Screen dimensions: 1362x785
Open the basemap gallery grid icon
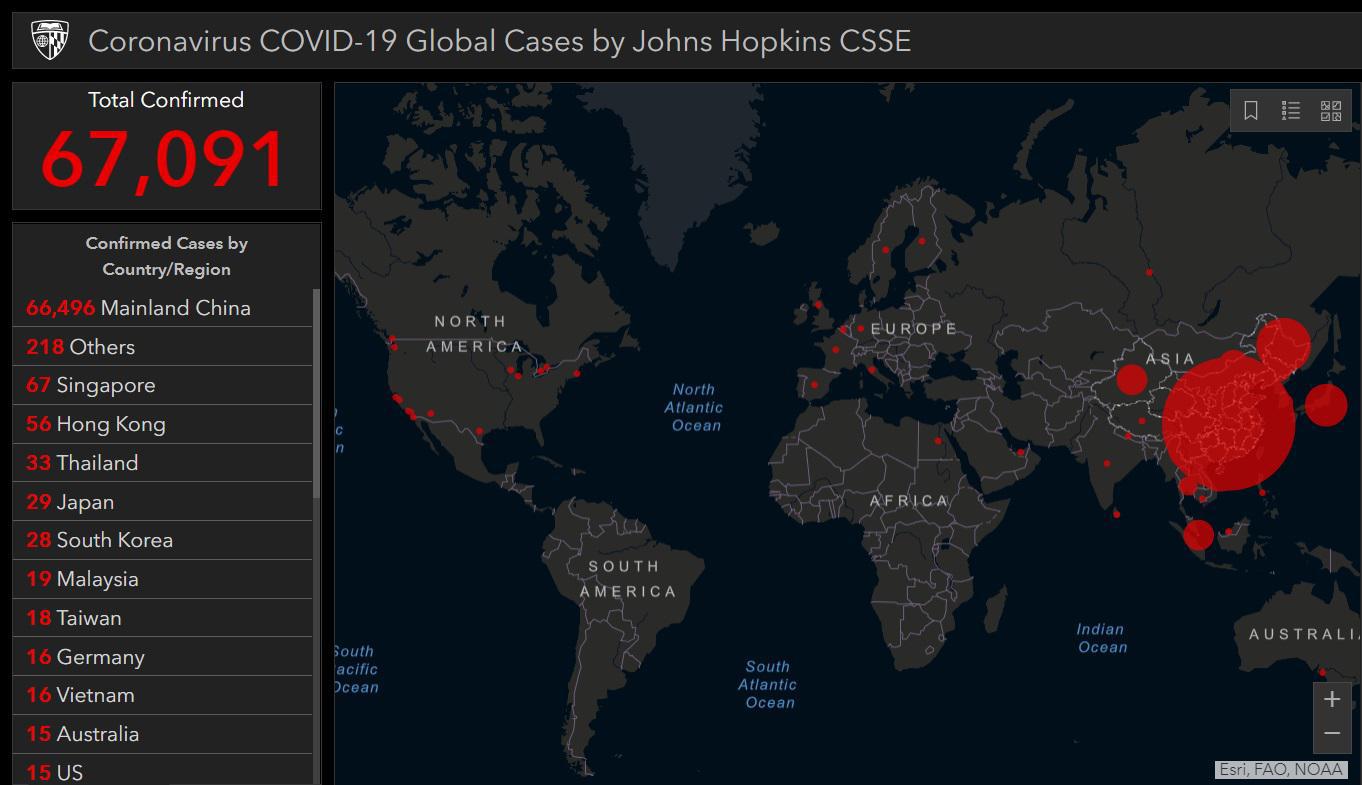pyautogui.click(x=1331, y=111)
